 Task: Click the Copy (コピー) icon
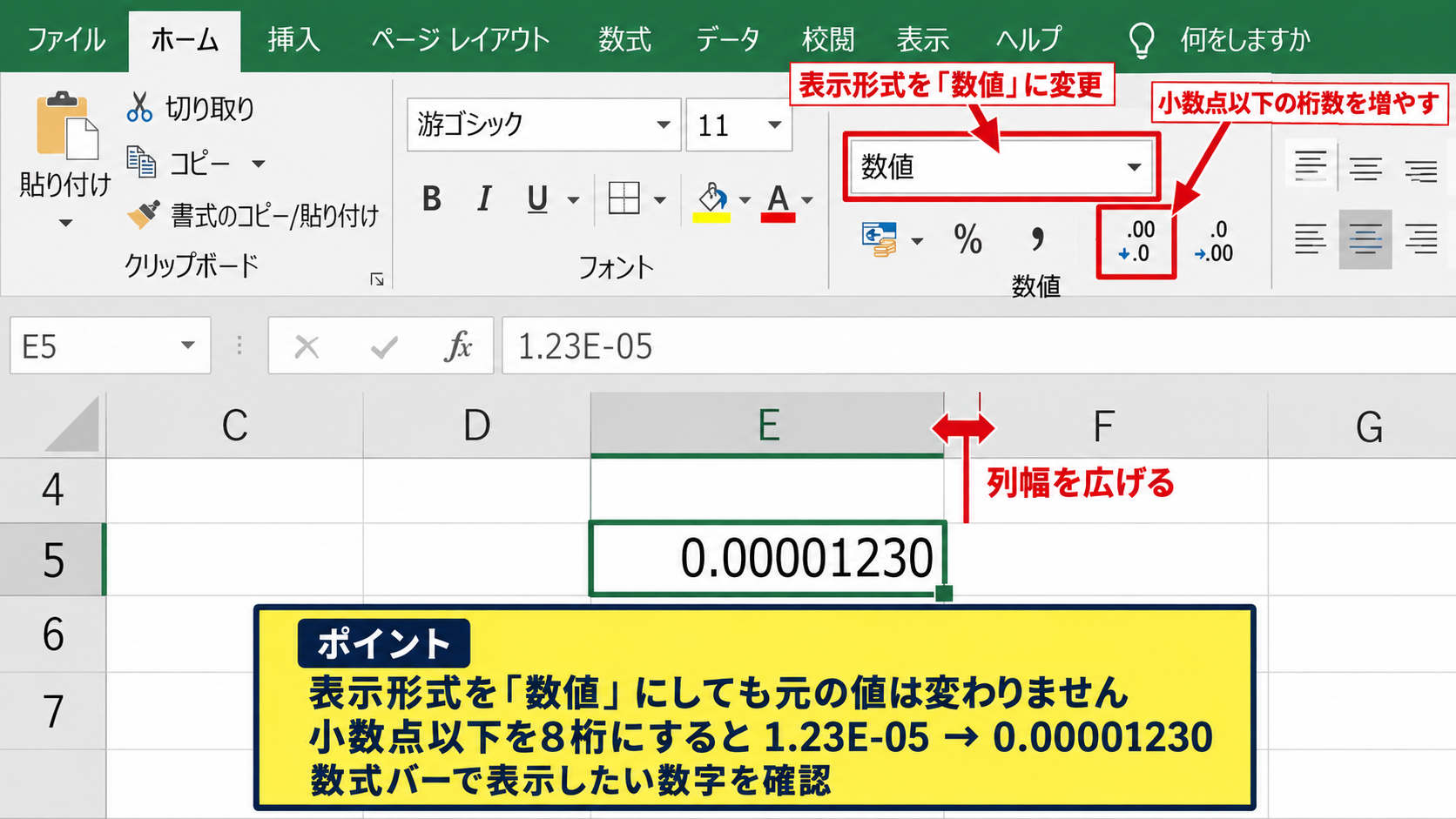(x=141, y=163)
